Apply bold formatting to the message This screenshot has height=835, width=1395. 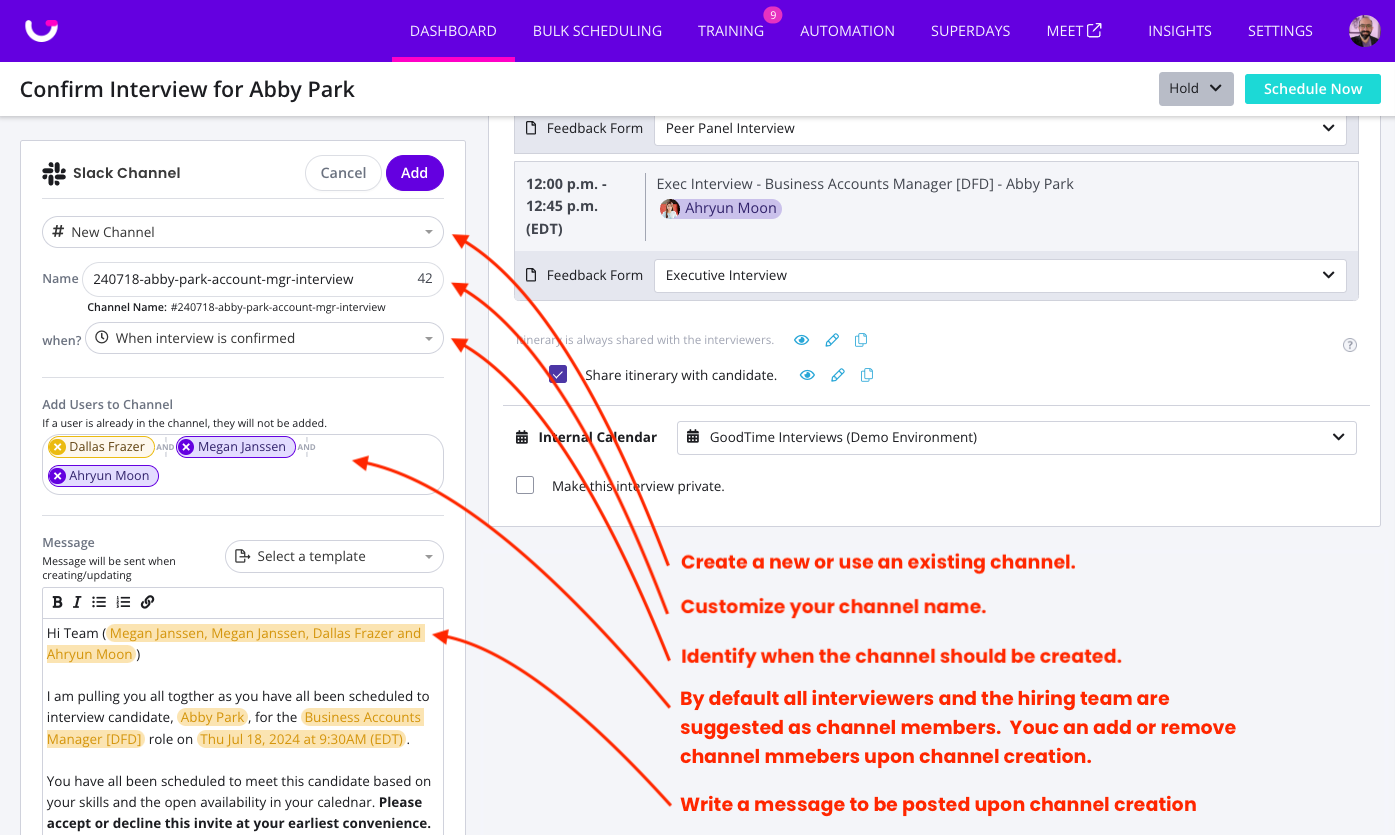(57, 602)
